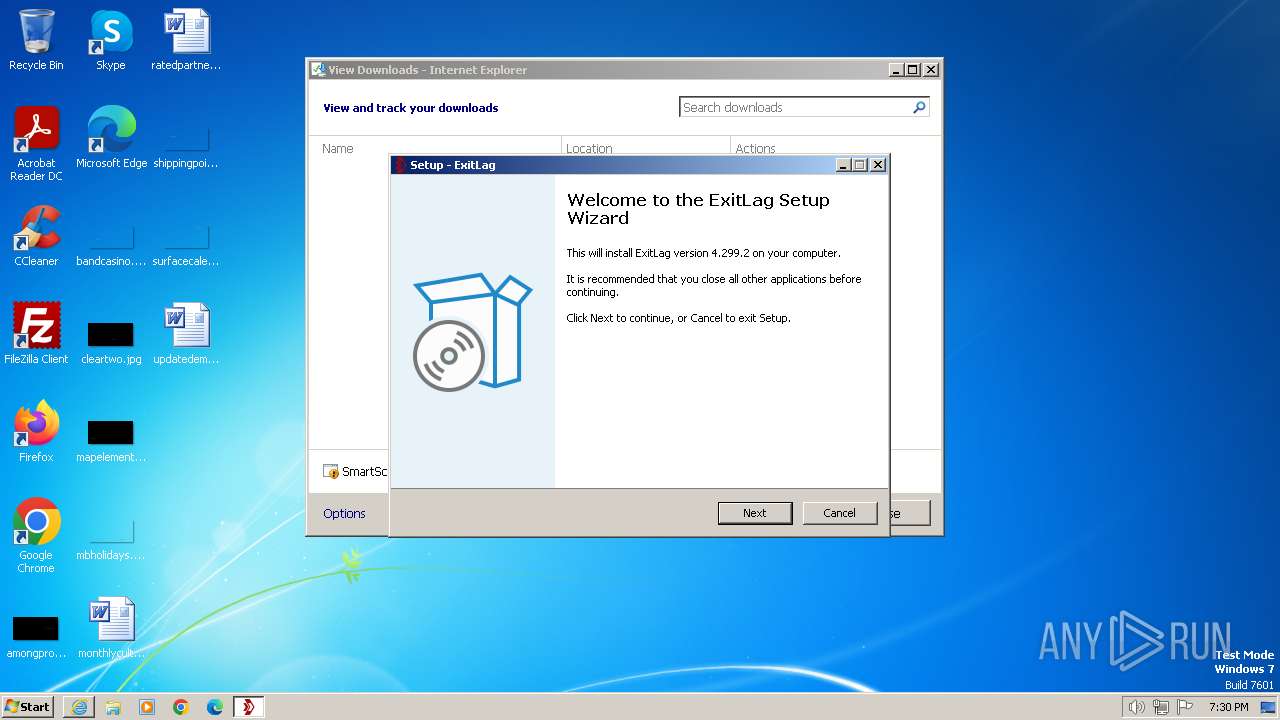Select the cleartwo.jpg image file

coord(111,342)
